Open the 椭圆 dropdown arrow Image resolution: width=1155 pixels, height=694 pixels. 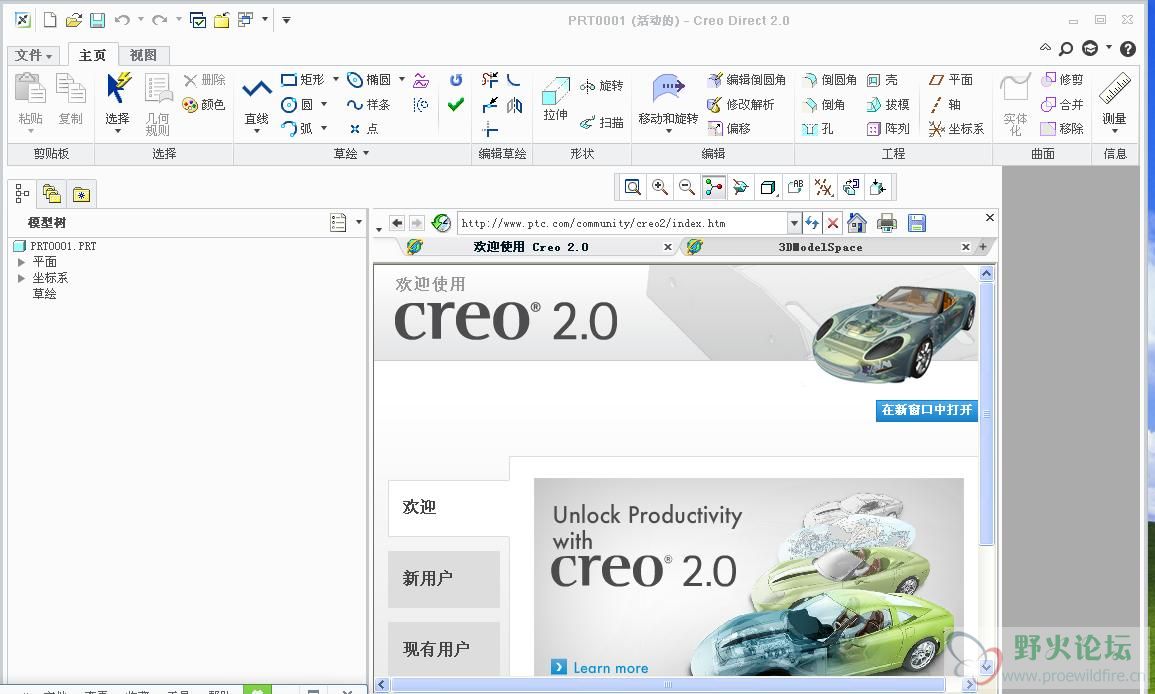tap(401, 79)
